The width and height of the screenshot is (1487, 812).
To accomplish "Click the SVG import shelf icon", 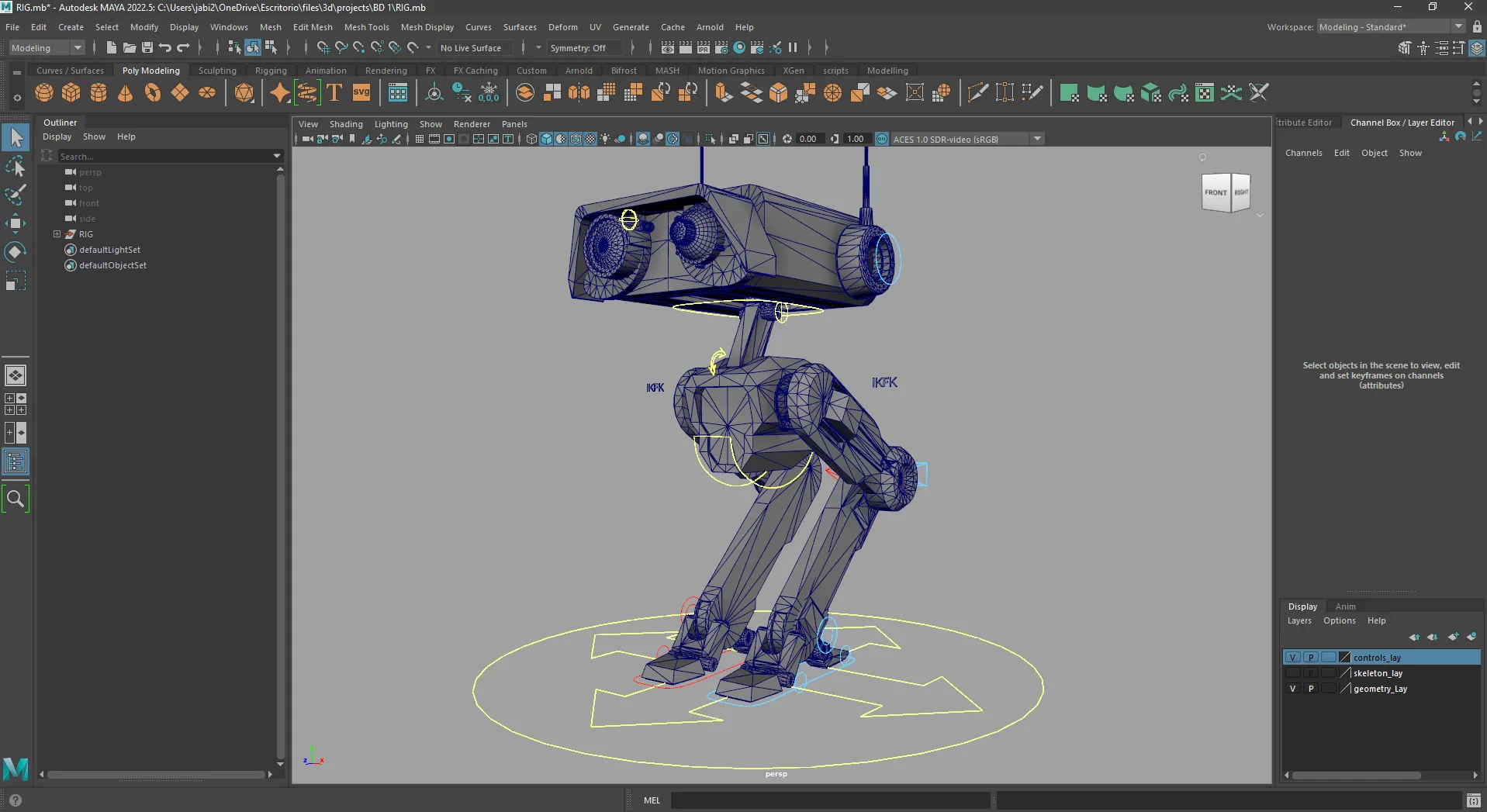I will click(x=361, y=93).
